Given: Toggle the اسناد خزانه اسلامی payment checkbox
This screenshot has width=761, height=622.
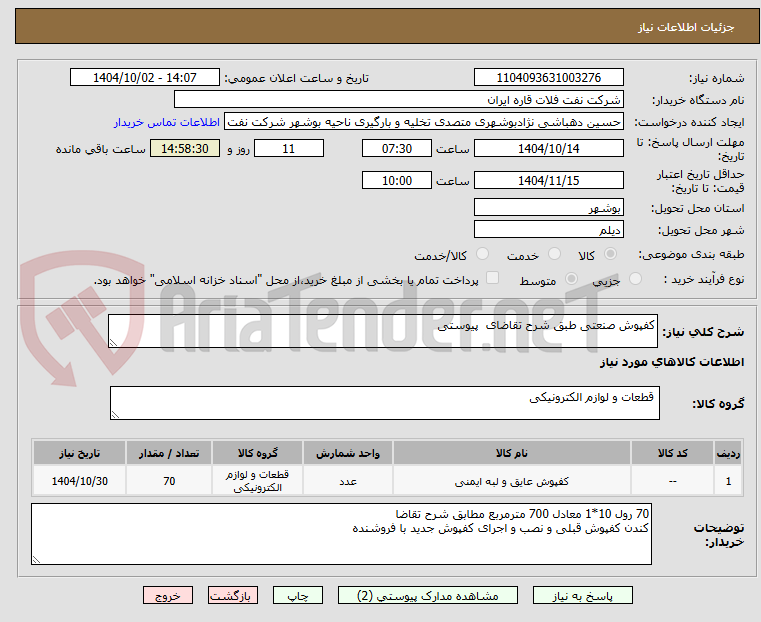Looking at the screenshot, I should click(492, 278).
